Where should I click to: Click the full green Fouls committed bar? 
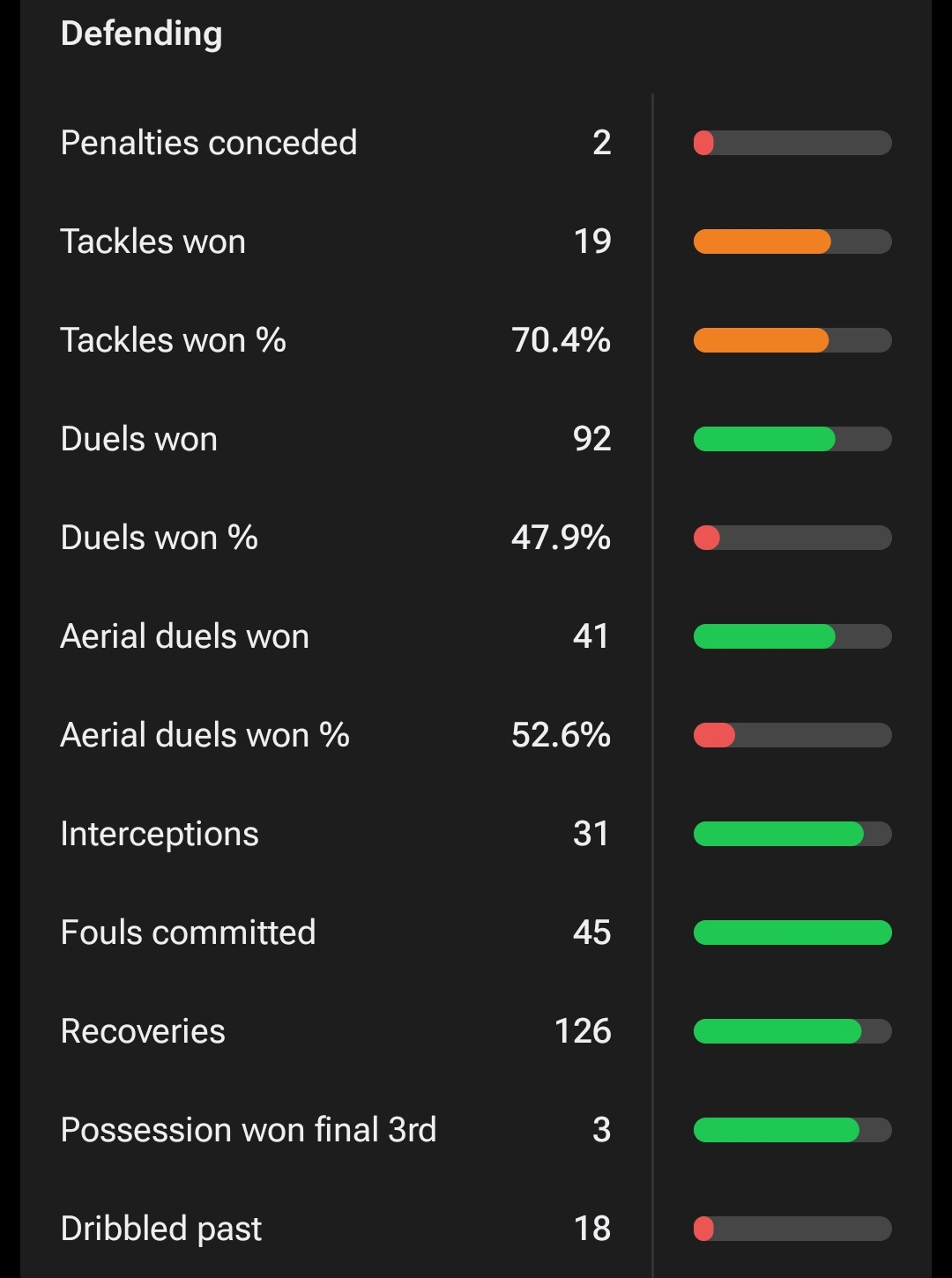tap(792, 932)
